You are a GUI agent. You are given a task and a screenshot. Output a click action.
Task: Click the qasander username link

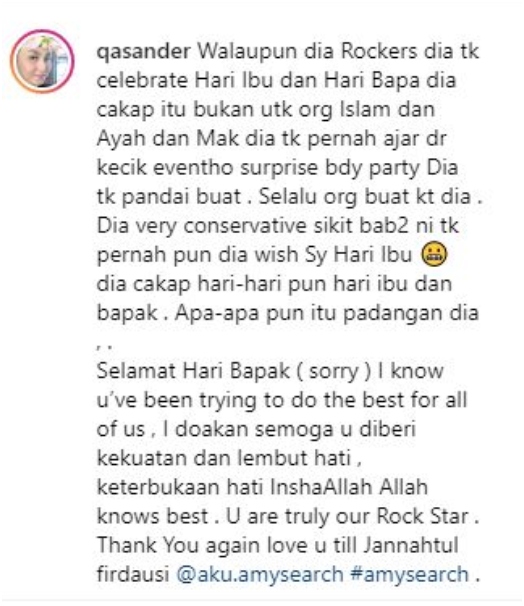pos(144,52)
